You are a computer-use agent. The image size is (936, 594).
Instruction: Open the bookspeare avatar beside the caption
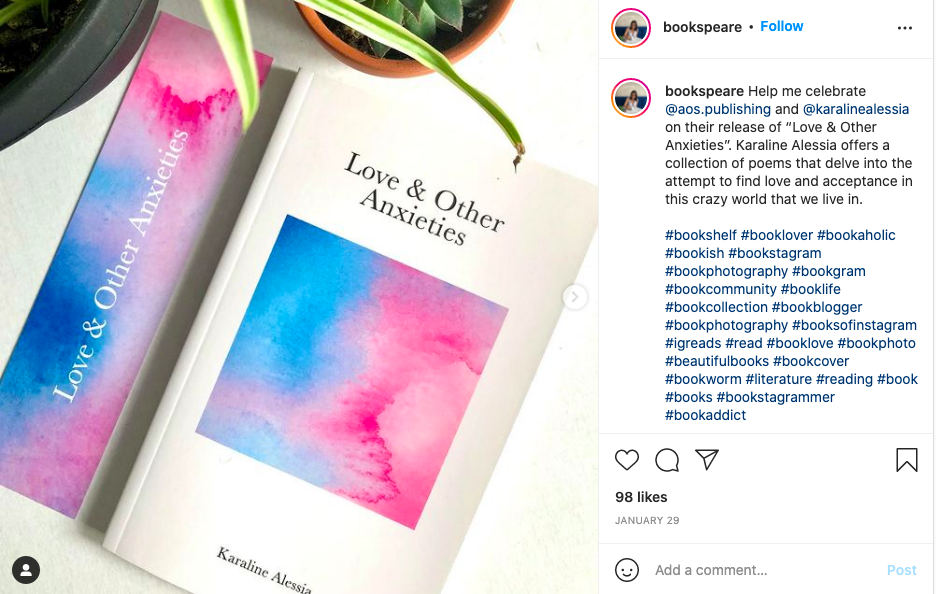631,98
